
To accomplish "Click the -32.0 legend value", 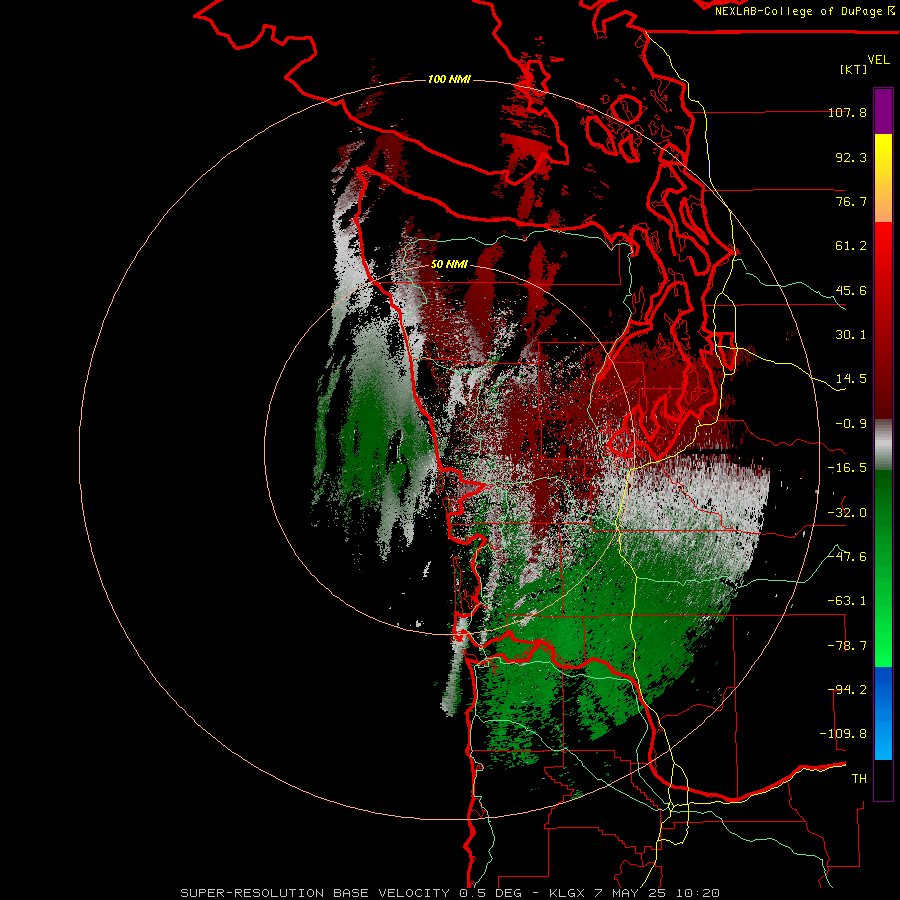I will (x=847, y=513).
